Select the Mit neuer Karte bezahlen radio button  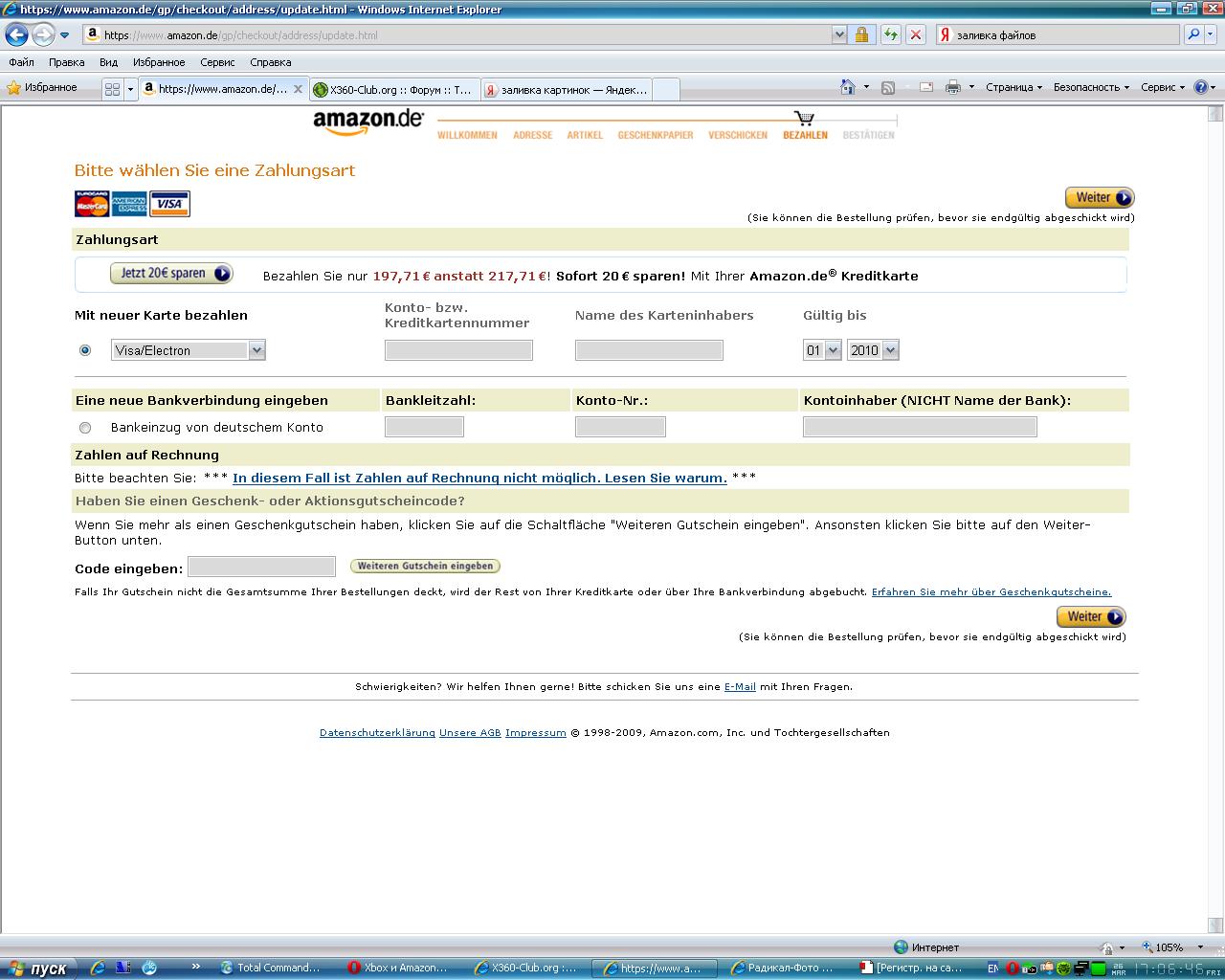click(x=85, y=350)
